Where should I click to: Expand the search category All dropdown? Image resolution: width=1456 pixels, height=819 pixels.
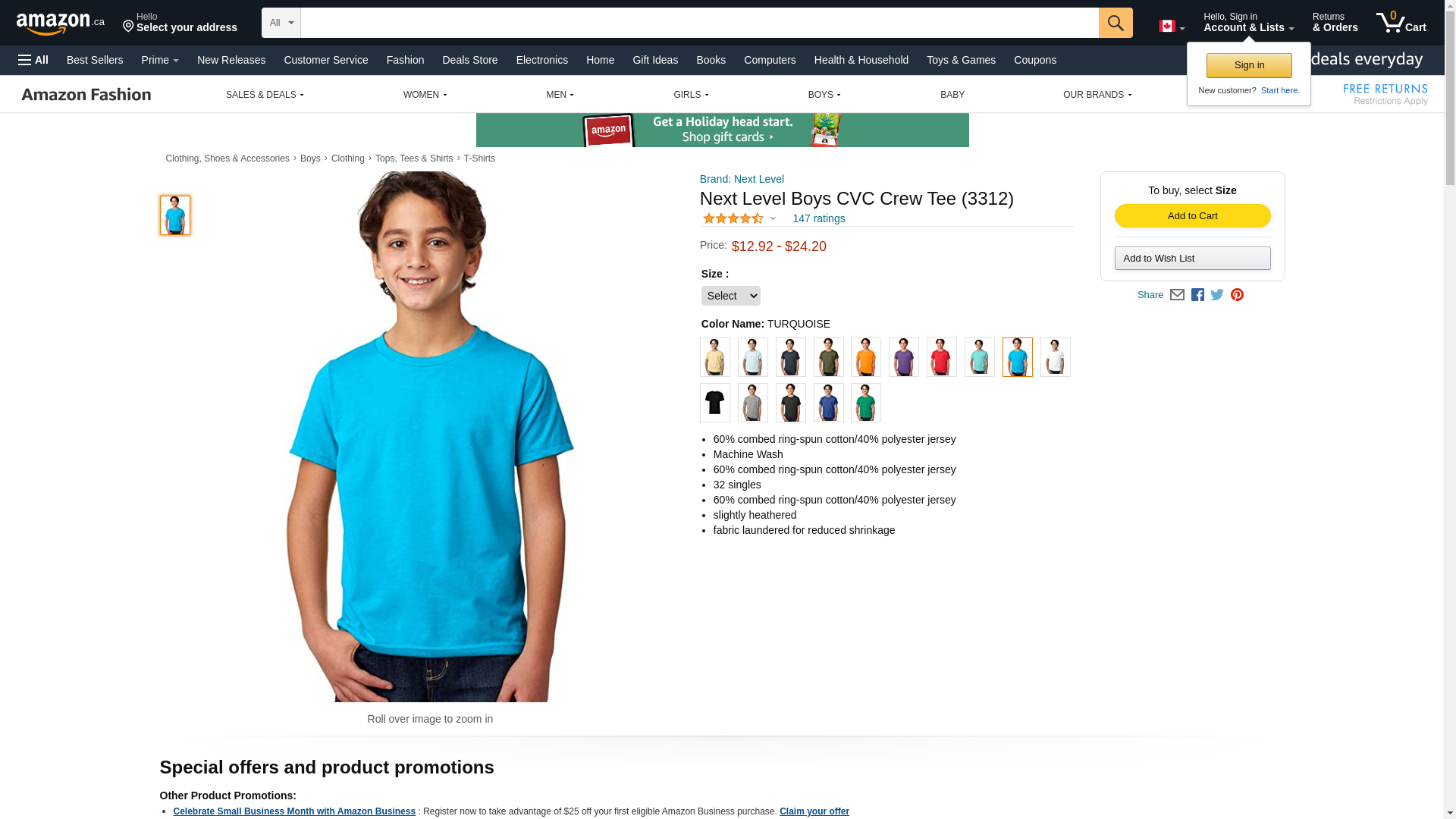[x=281, y=23]
